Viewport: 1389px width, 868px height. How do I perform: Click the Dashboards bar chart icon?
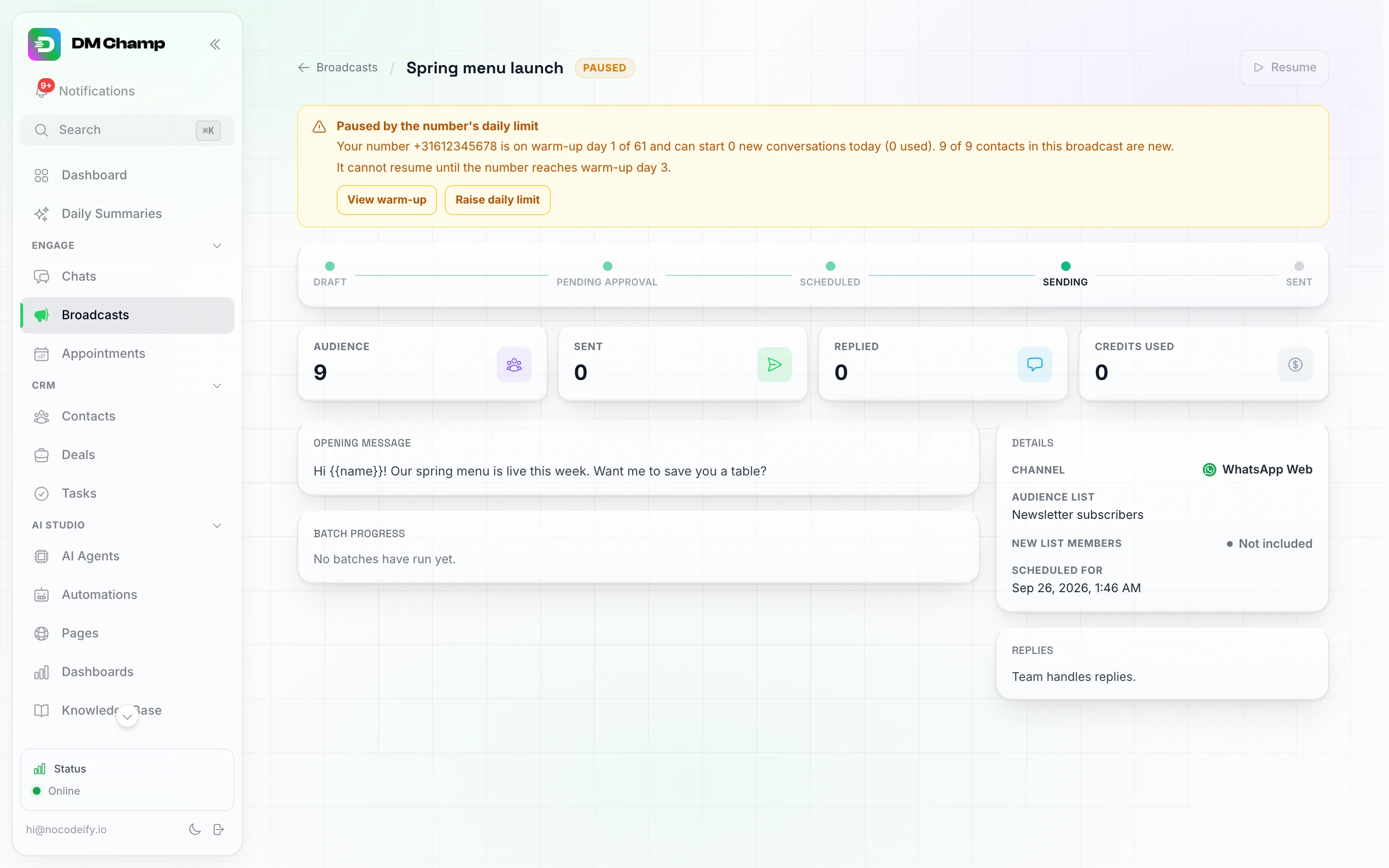click(x=41, y=672)
